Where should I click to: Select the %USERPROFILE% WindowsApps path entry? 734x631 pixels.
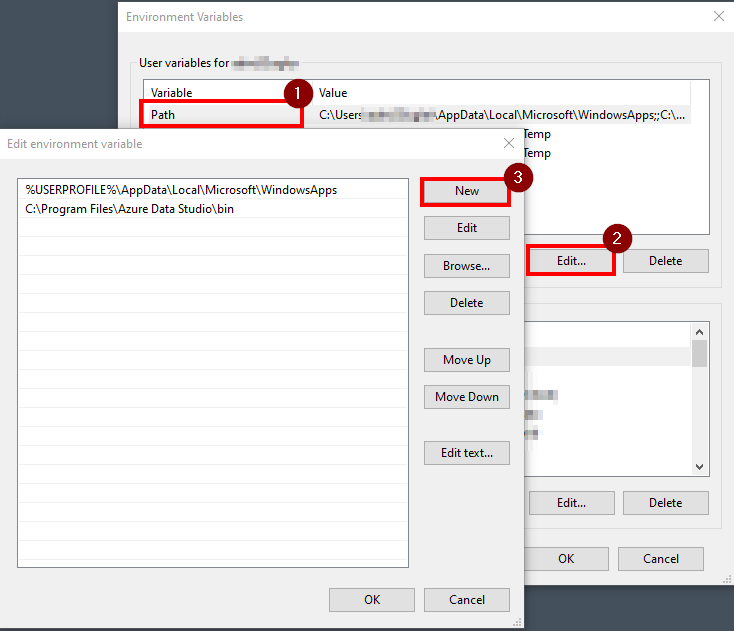213,190
